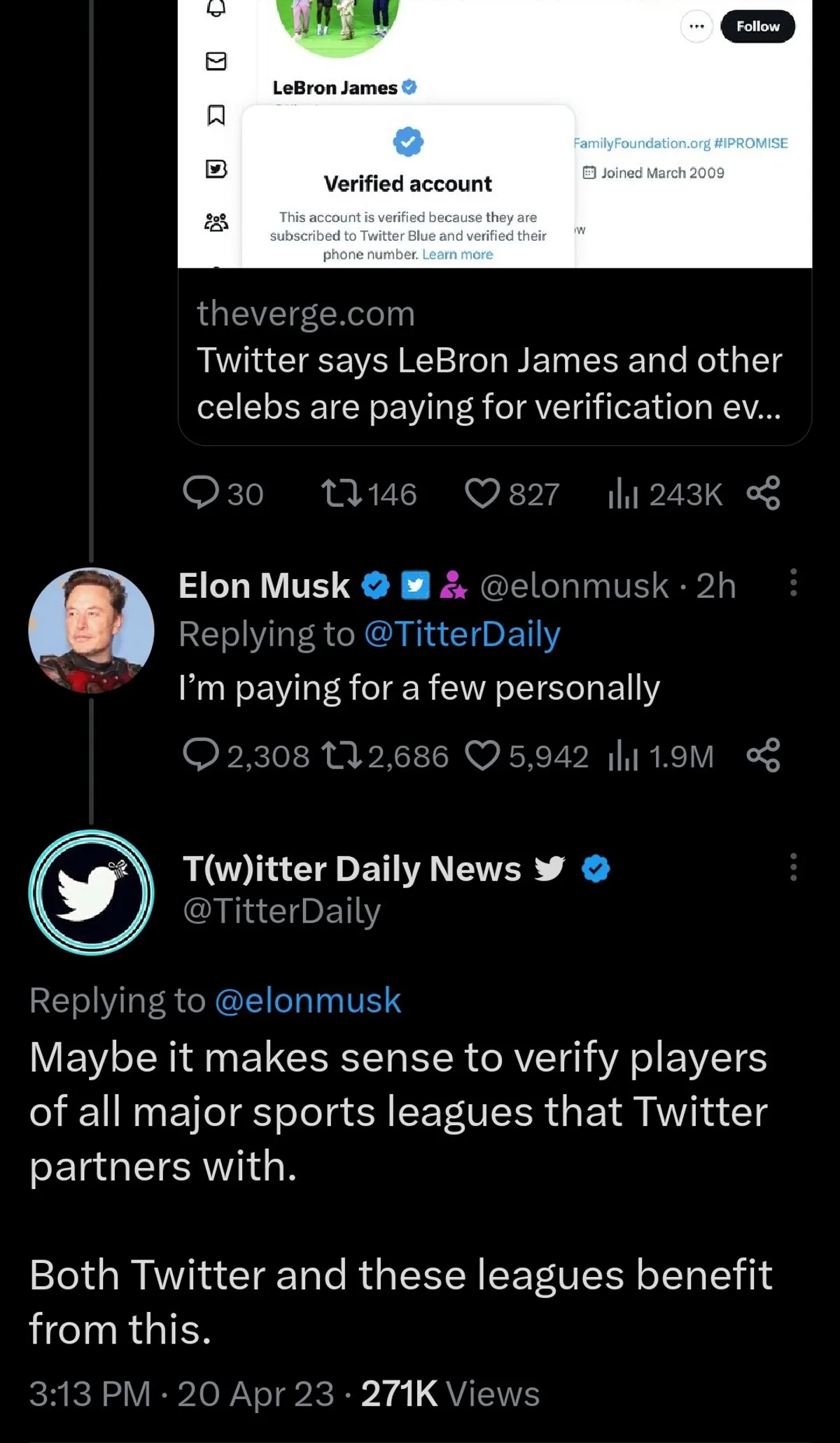Click the Learn more verification link
This screenshot has height=1443, width=840.
coord(457,255)
